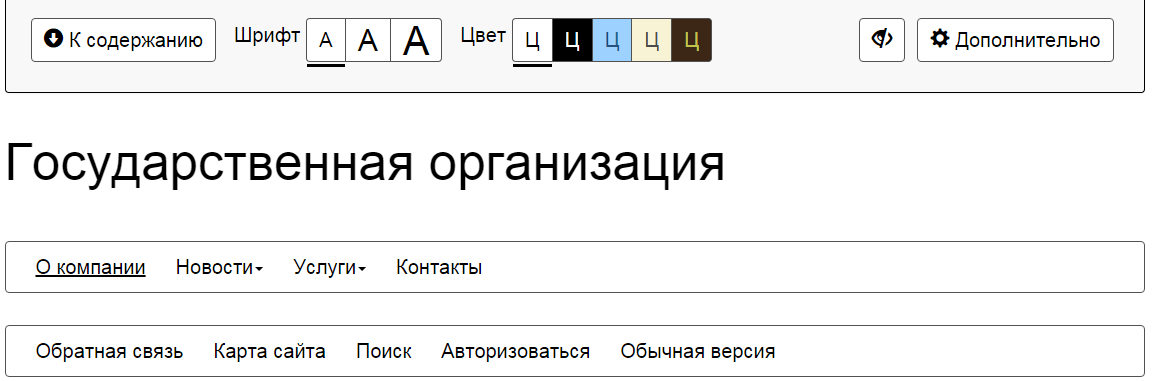This screenshot has width=1153, height=381.
Task: Toggle the crossed-eye images visibility icon
Action: [x=882, y=40]
